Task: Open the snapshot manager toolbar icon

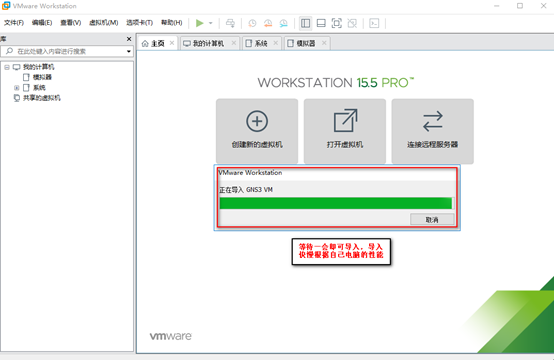Action: [x=284, y=23]
